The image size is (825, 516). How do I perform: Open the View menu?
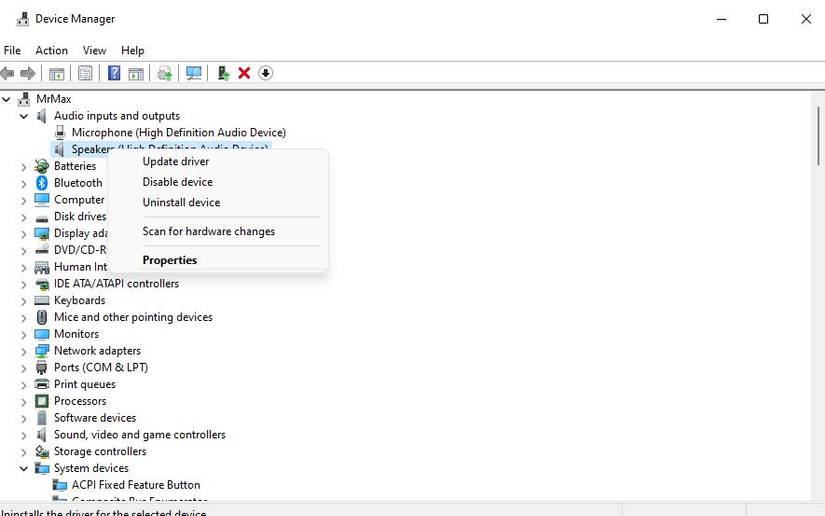94,50
